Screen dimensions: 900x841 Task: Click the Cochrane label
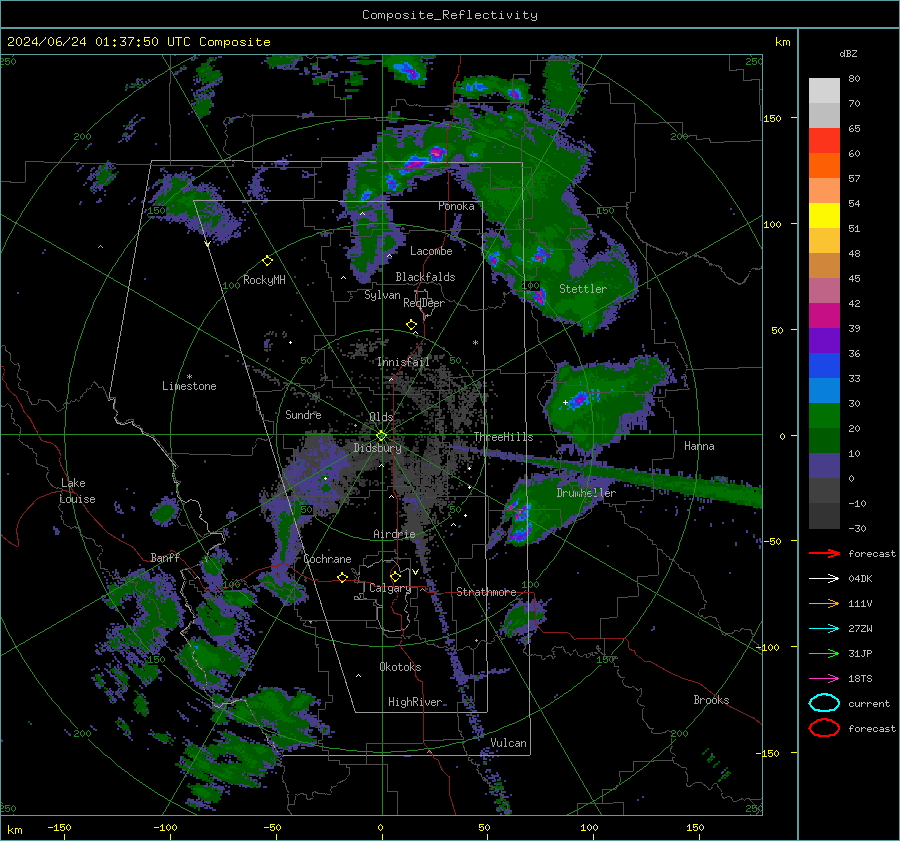327,559
